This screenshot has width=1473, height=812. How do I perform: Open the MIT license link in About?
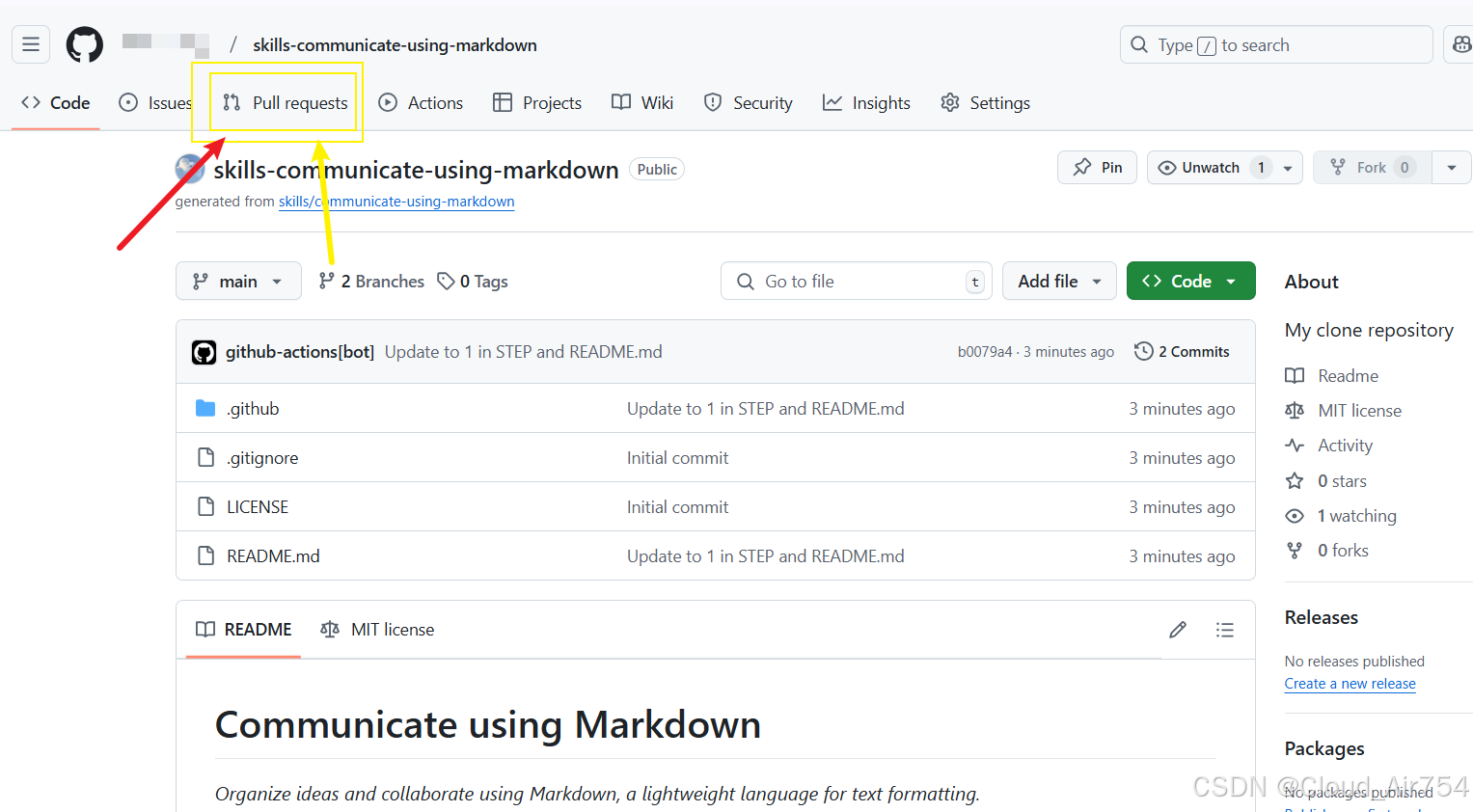(x=1344, y=411)
